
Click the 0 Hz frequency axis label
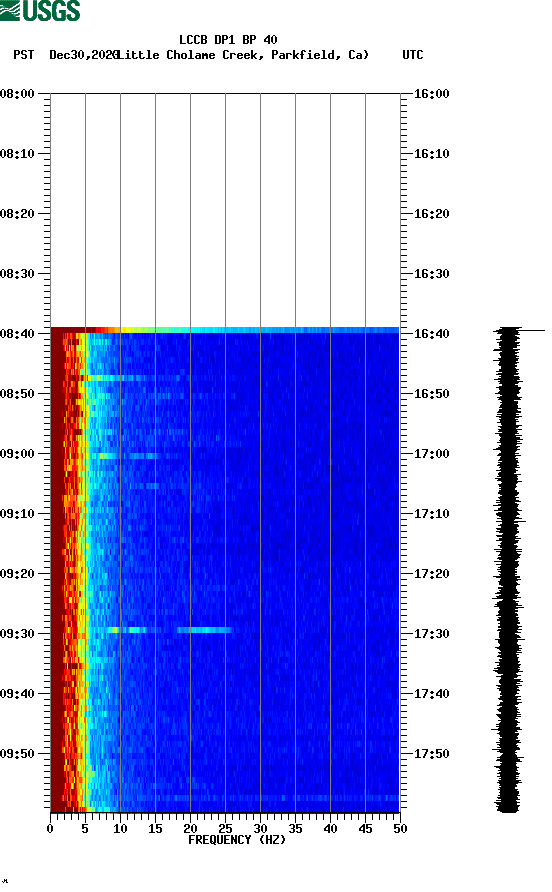pyautogui.click(x=50, y=829)
